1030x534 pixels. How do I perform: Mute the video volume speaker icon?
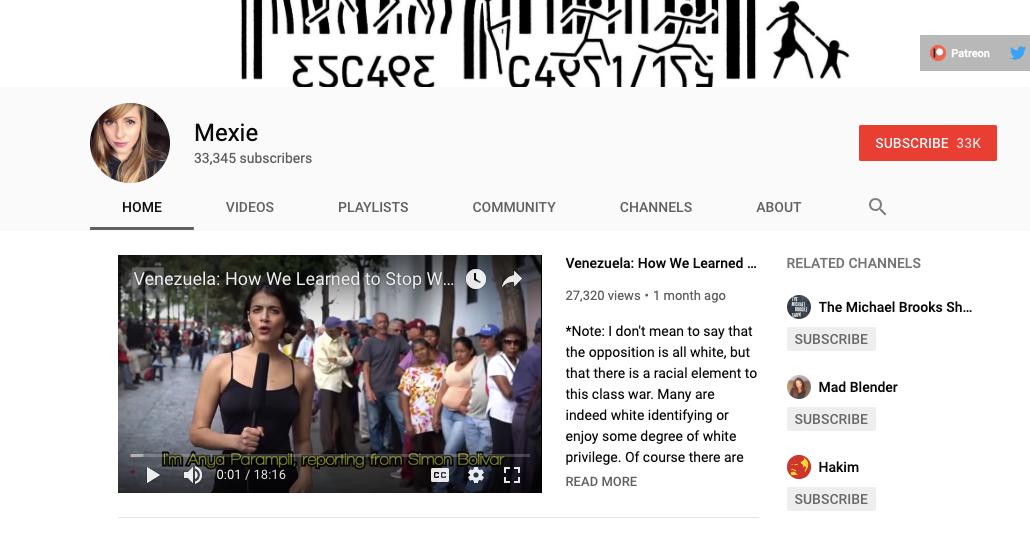tap(192, 475)
